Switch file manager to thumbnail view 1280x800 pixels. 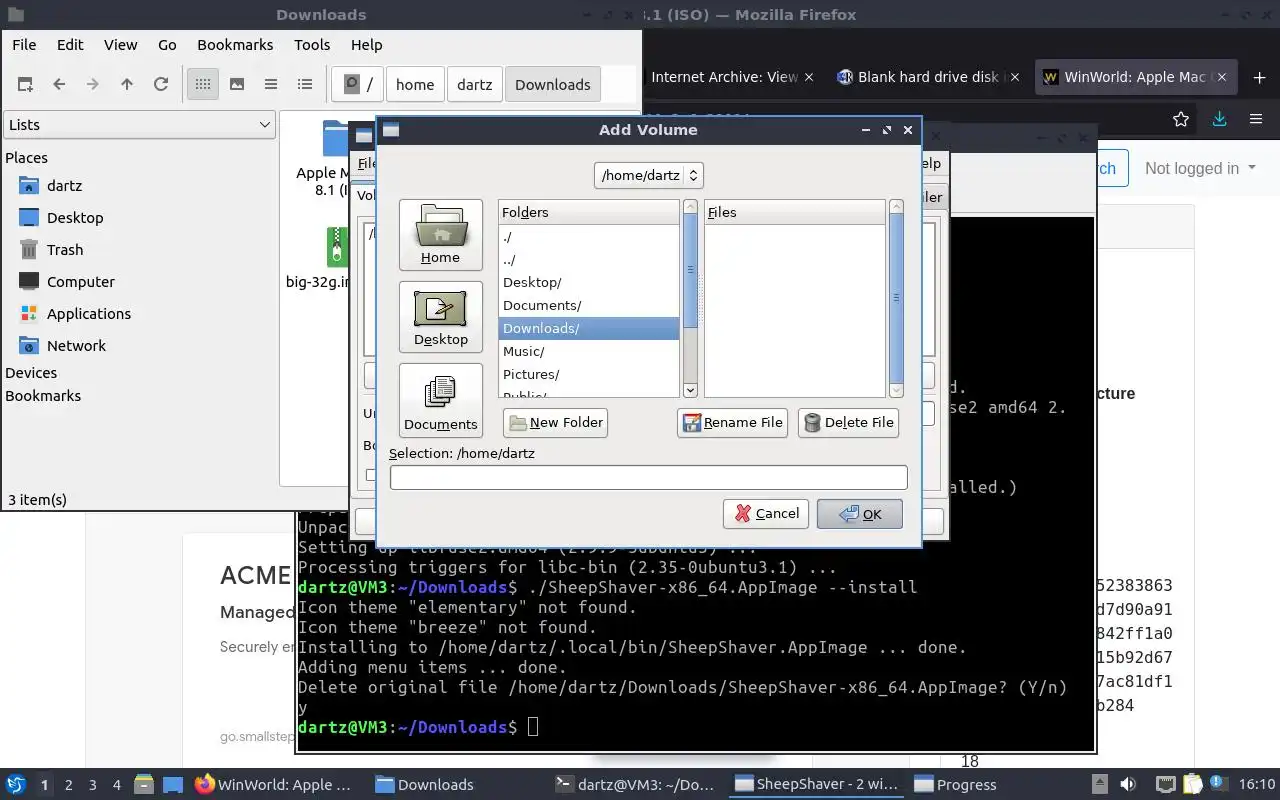[x=237, y=84]
